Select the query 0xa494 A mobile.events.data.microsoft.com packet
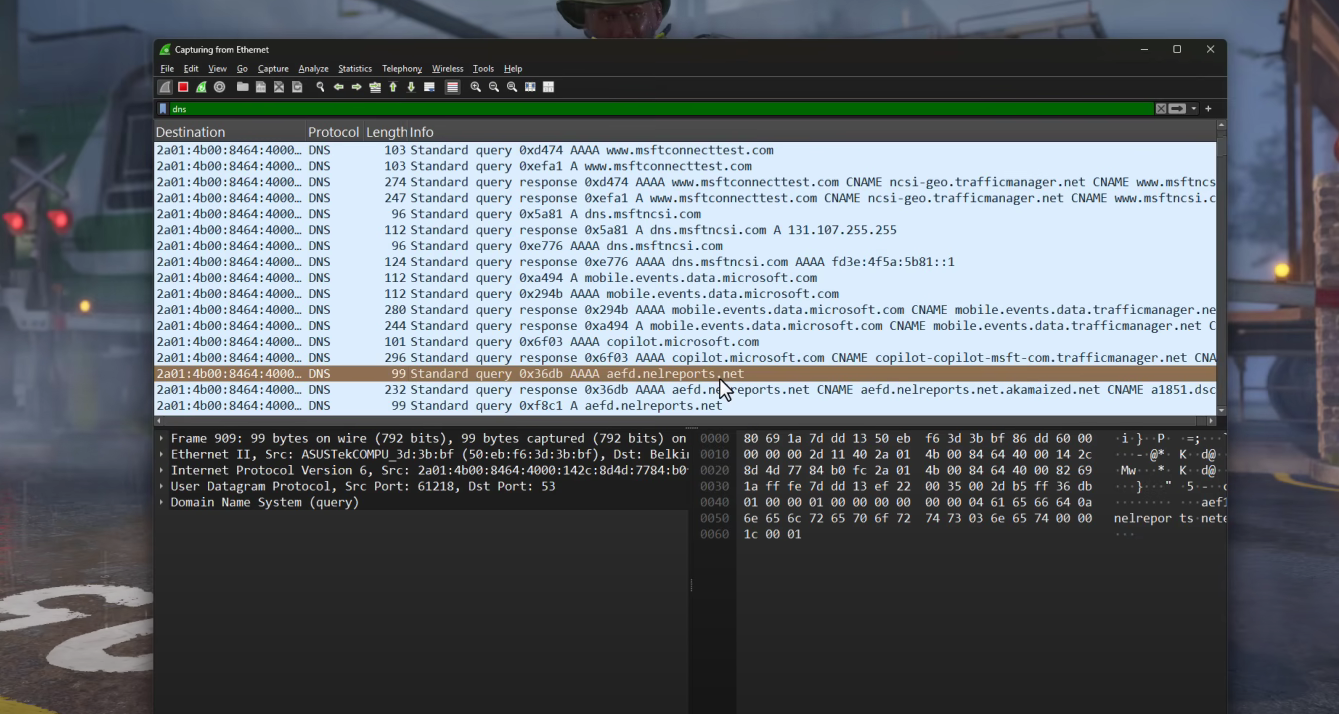 click(685, 278)
